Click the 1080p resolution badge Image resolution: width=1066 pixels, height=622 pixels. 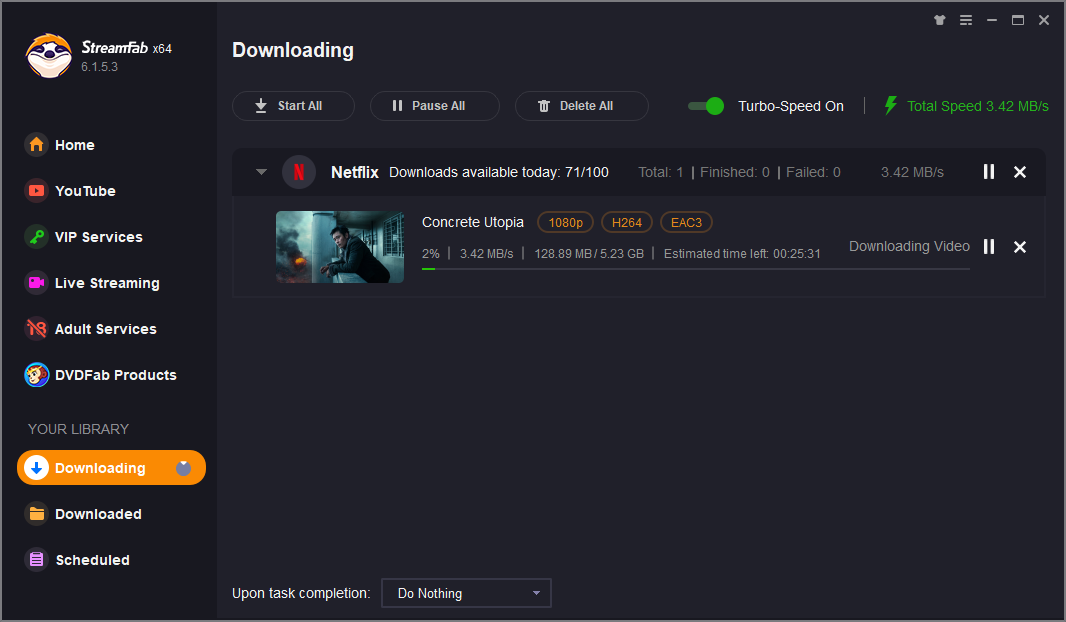(x=566, y=222)
